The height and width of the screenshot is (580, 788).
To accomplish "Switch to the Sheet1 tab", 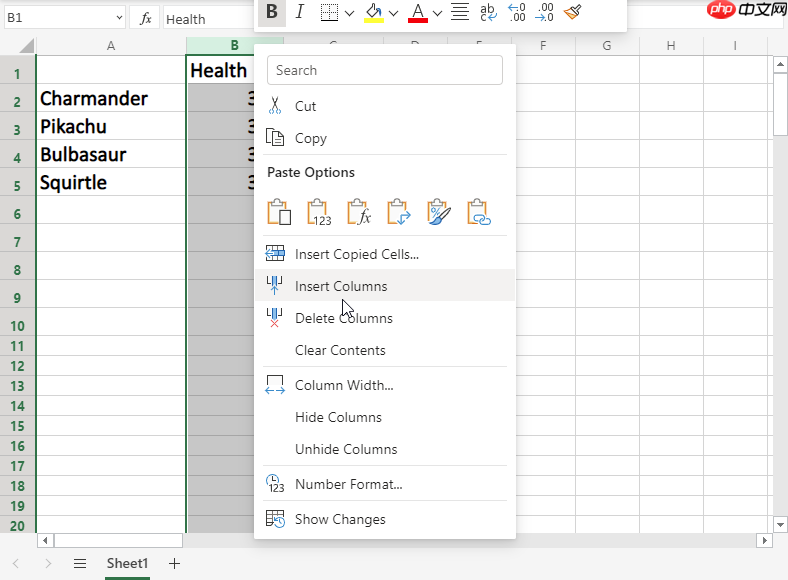I will tap(127, 563).
